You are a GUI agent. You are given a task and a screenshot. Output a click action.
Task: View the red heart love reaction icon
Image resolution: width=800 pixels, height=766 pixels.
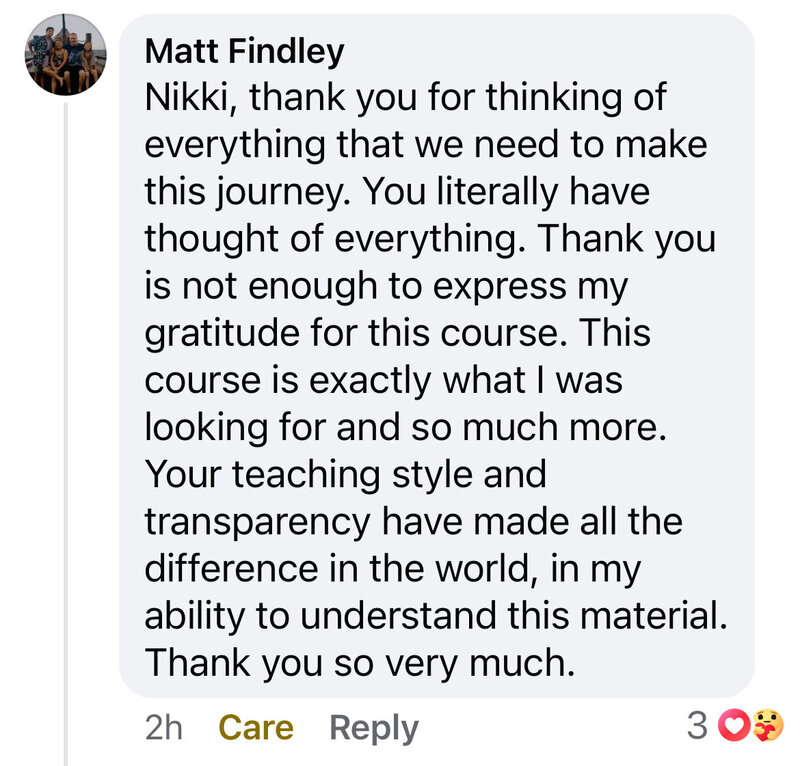tap(734, 725)
